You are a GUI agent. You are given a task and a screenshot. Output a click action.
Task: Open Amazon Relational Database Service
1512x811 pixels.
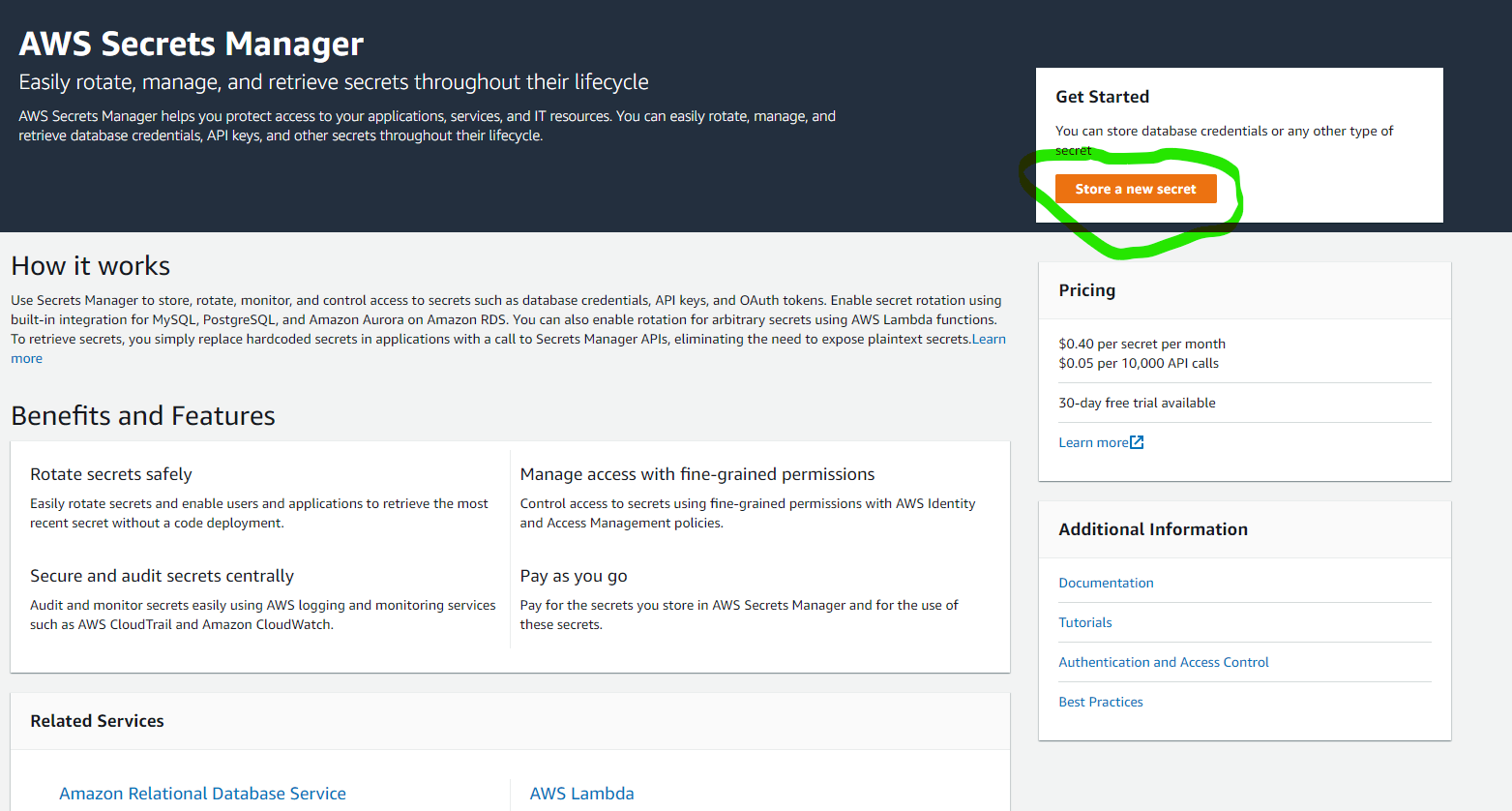click(202, 793)
